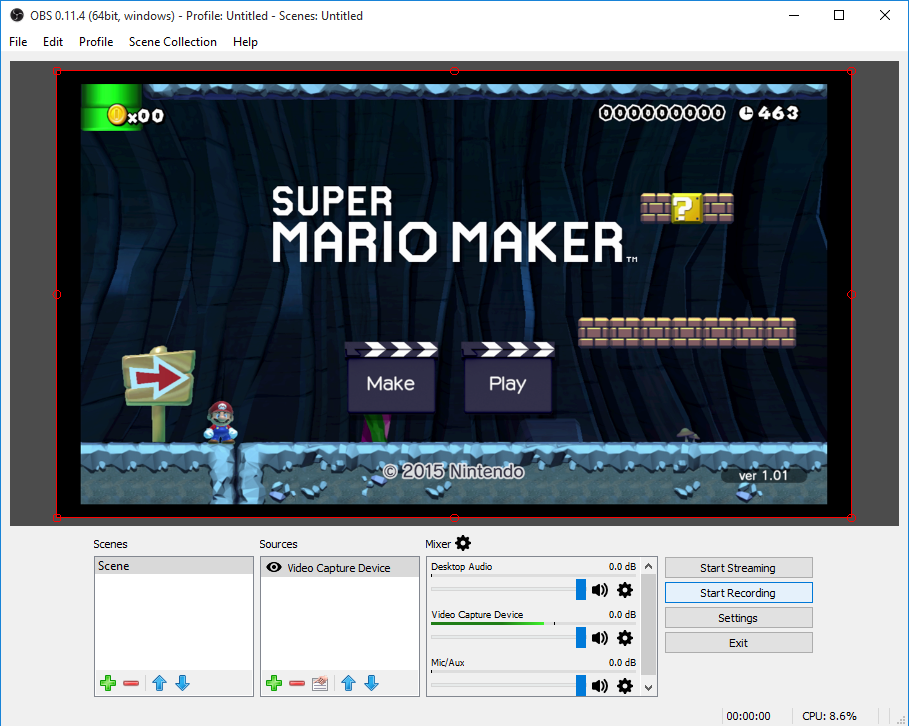The image size is (909, 726).
Task: Expand the Mic/Aux gear options menu
Action: pyautogui.click(x=625, y=685)
